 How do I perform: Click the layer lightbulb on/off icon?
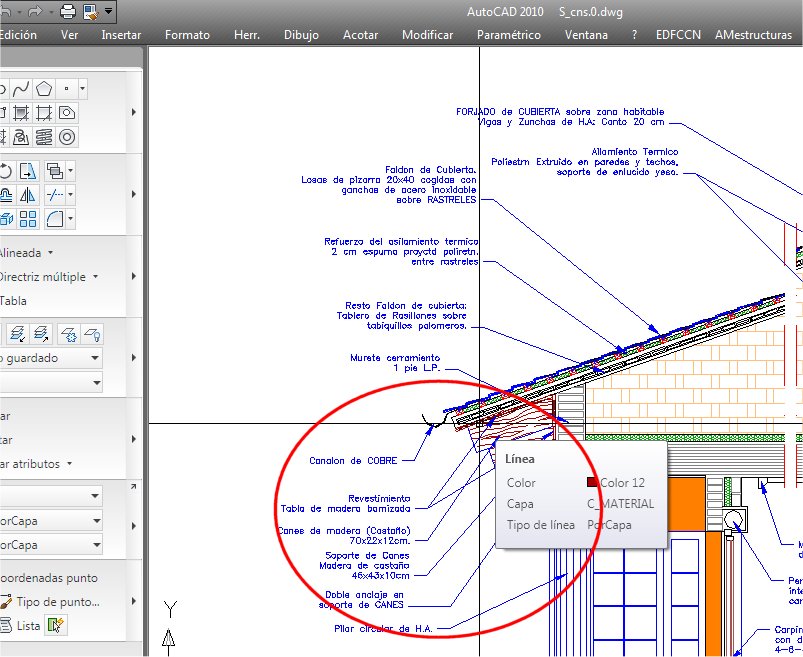92,334
